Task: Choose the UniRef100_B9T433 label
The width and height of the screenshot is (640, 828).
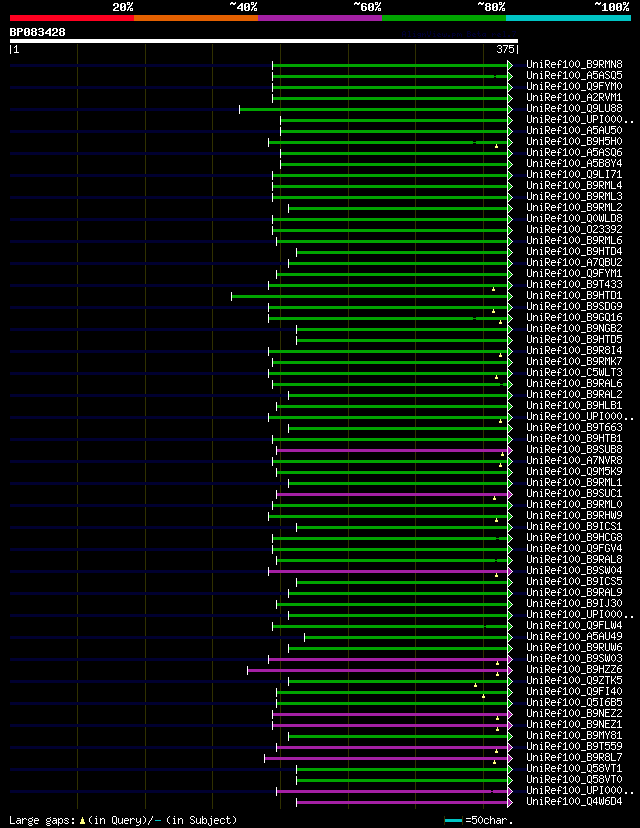Action: pyautogui.click(x=574, y=285)
